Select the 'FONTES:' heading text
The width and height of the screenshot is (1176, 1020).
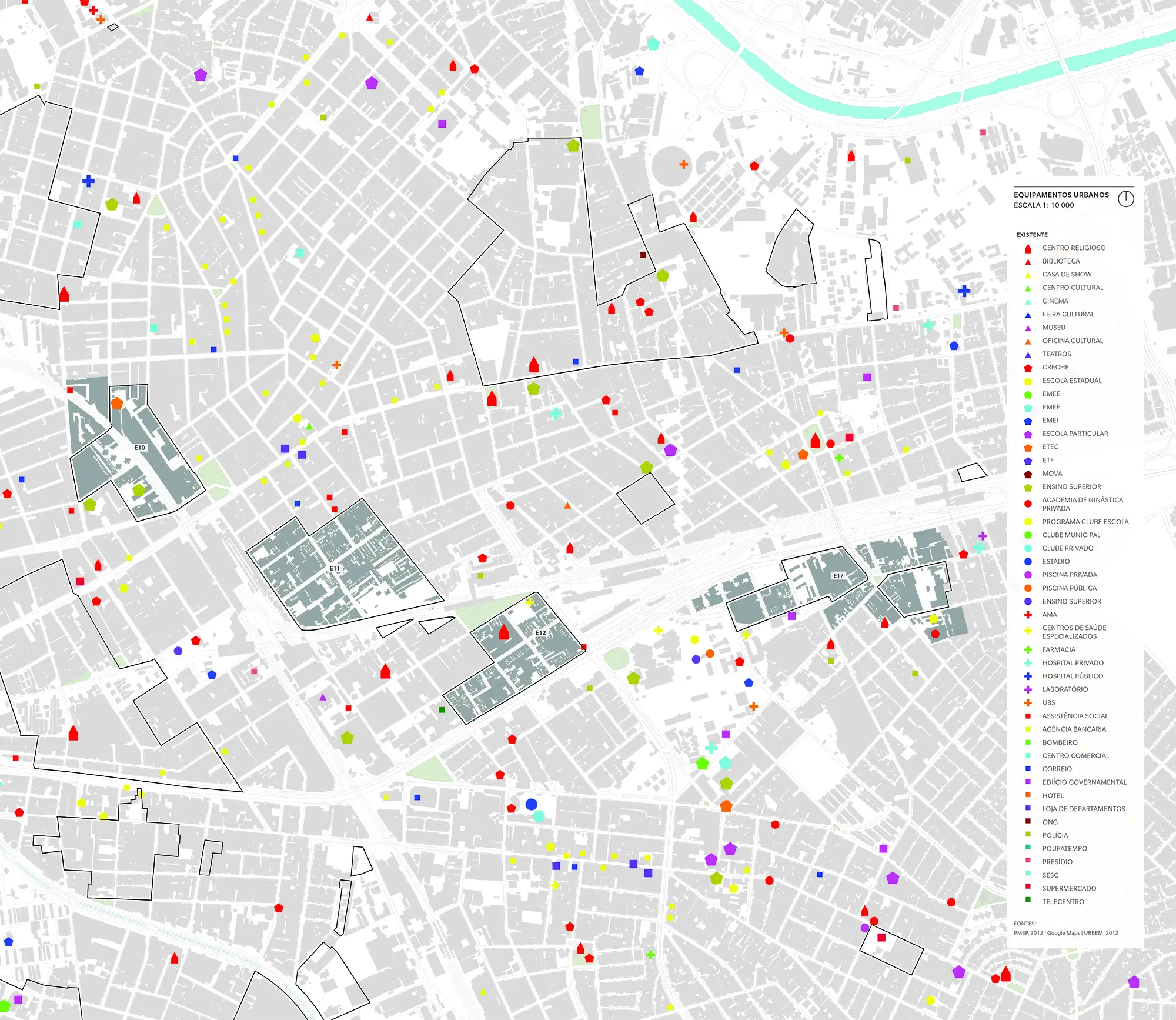coord(1025,924)
